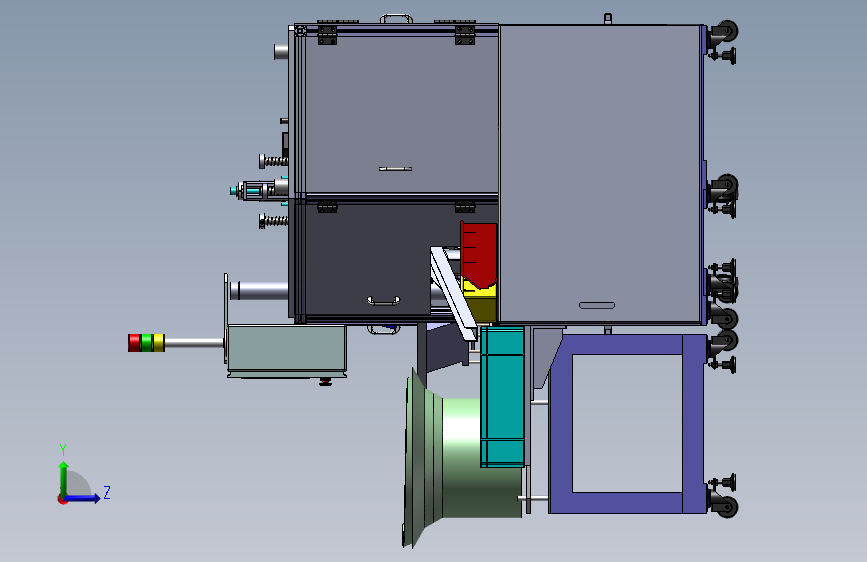Select the large right-side gray enclosure panel
Screen dimensions: 867x562
(x=601, y=174)
